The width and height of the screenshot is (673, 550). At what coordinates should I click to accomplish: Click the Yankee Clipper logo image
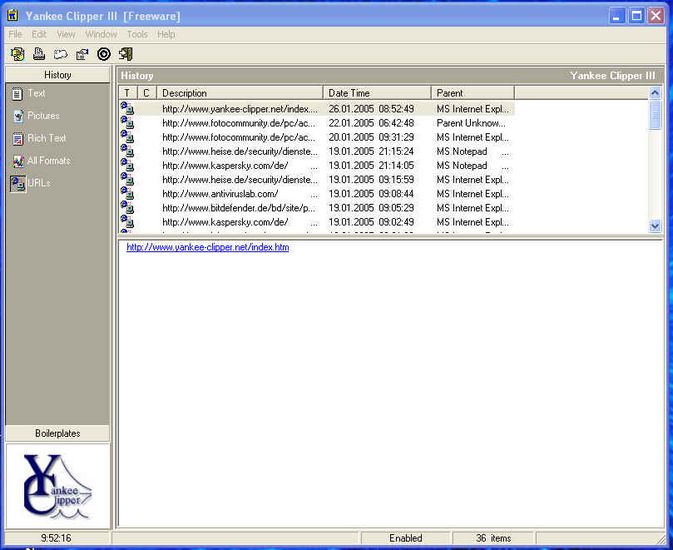coord(58,486)
